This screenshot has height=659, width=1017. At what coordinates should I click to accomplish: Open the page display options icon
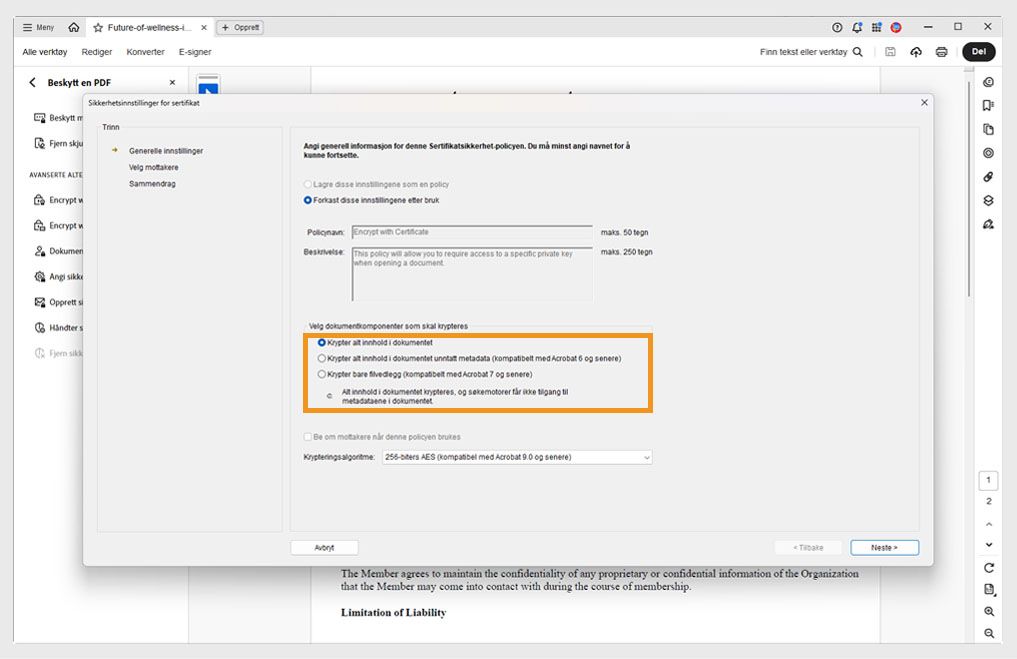pyautogui.click(x=988, y=590)
